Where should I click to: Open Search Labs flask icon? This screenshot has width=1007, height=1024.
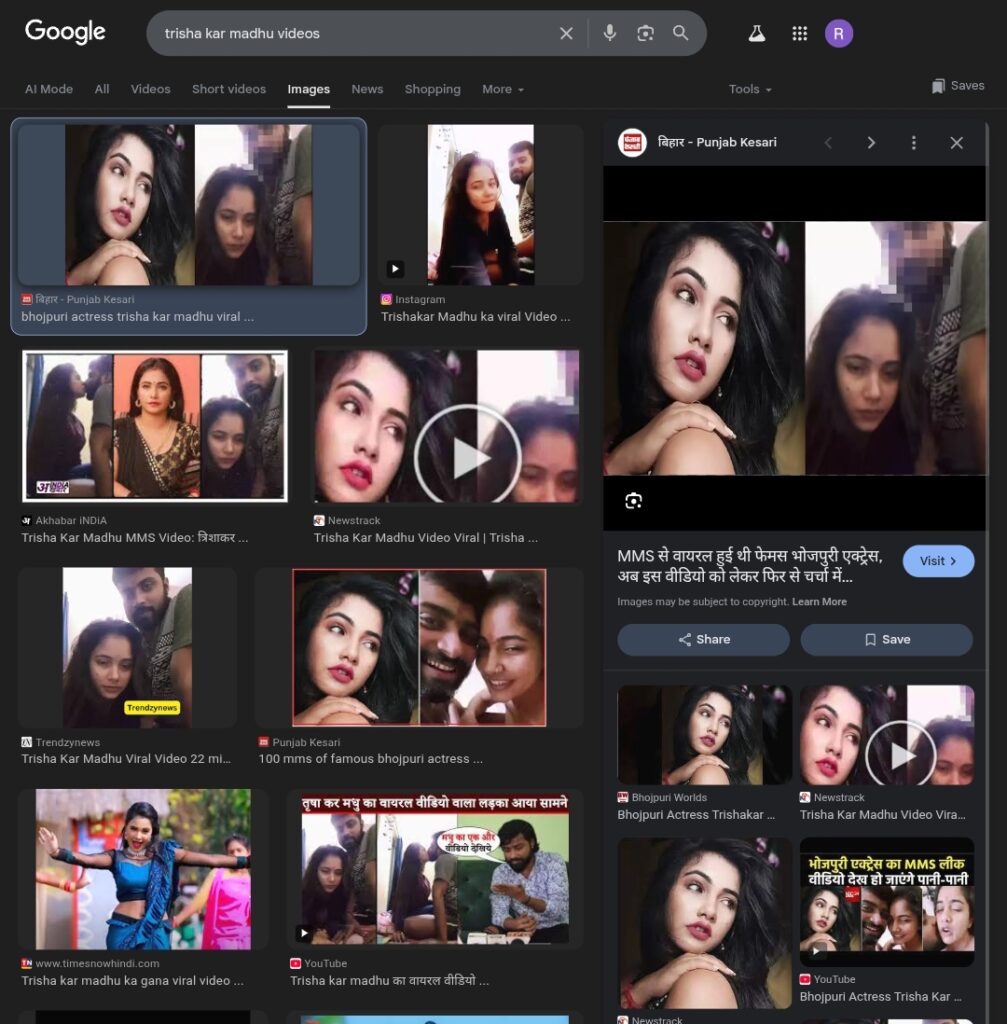[757, 33]
